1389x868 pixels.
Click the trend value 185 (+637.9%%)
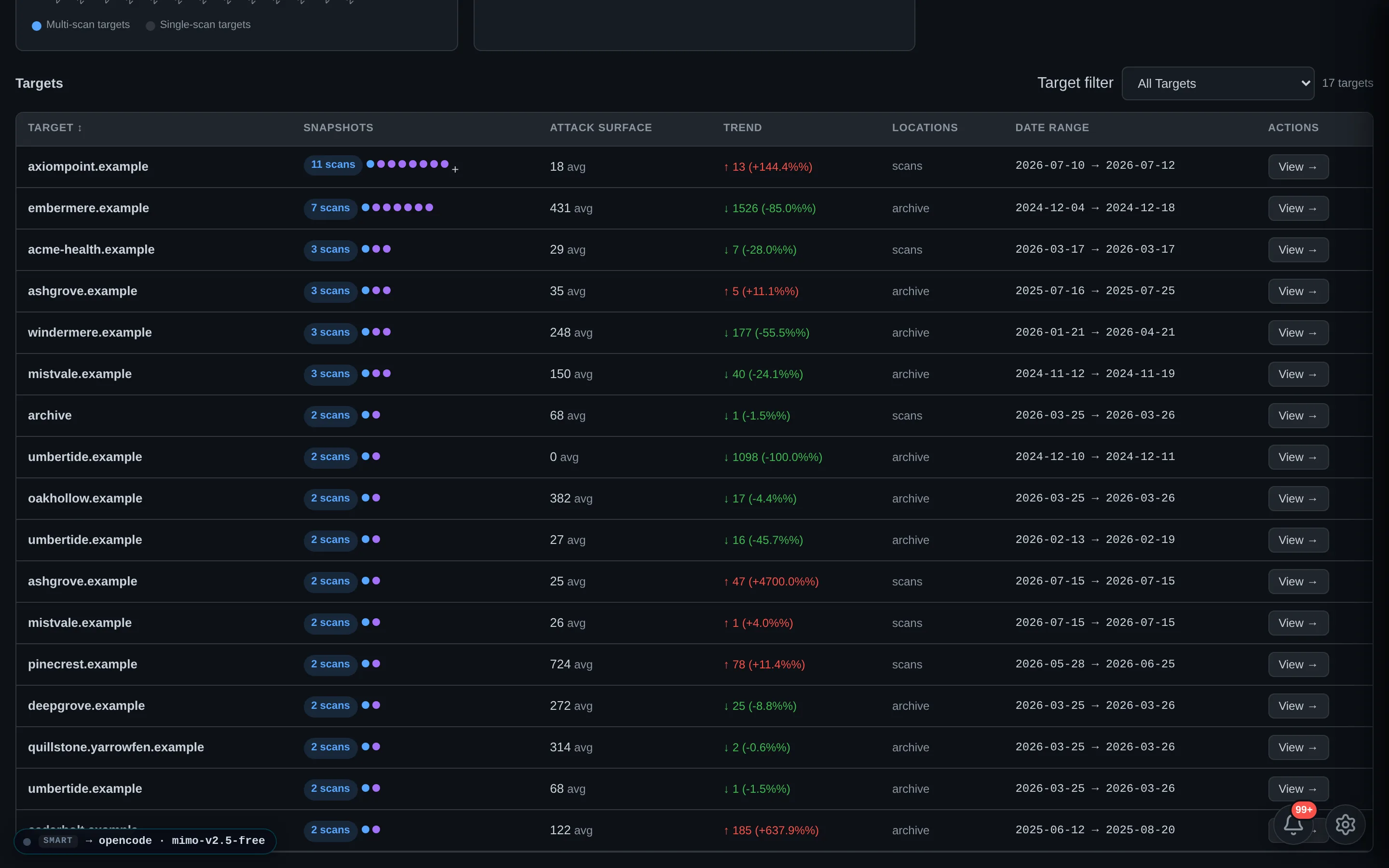point(771,830)
